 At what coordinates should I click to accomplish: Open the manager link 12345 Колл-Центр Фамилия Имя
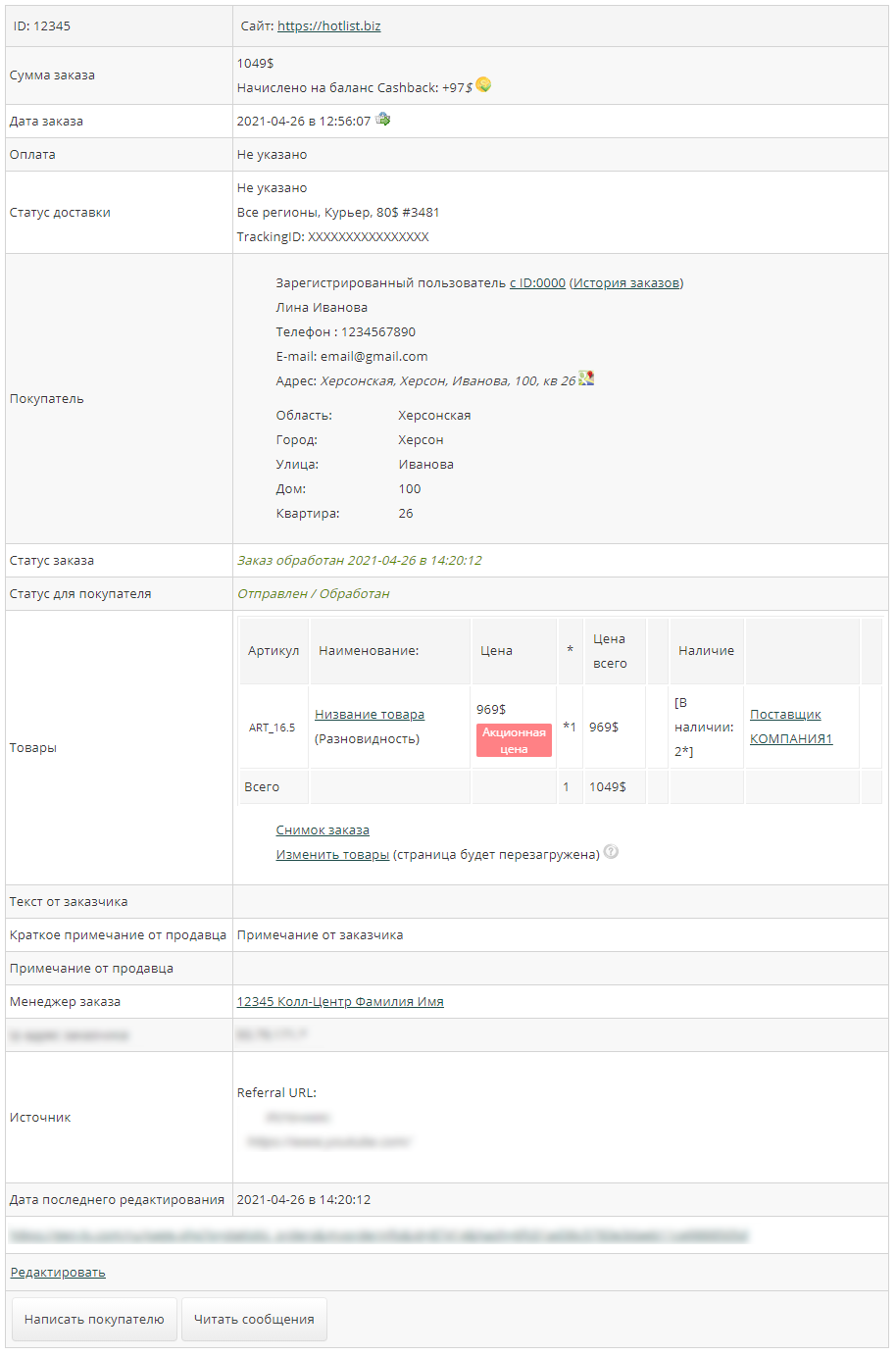pos(340,1002)
